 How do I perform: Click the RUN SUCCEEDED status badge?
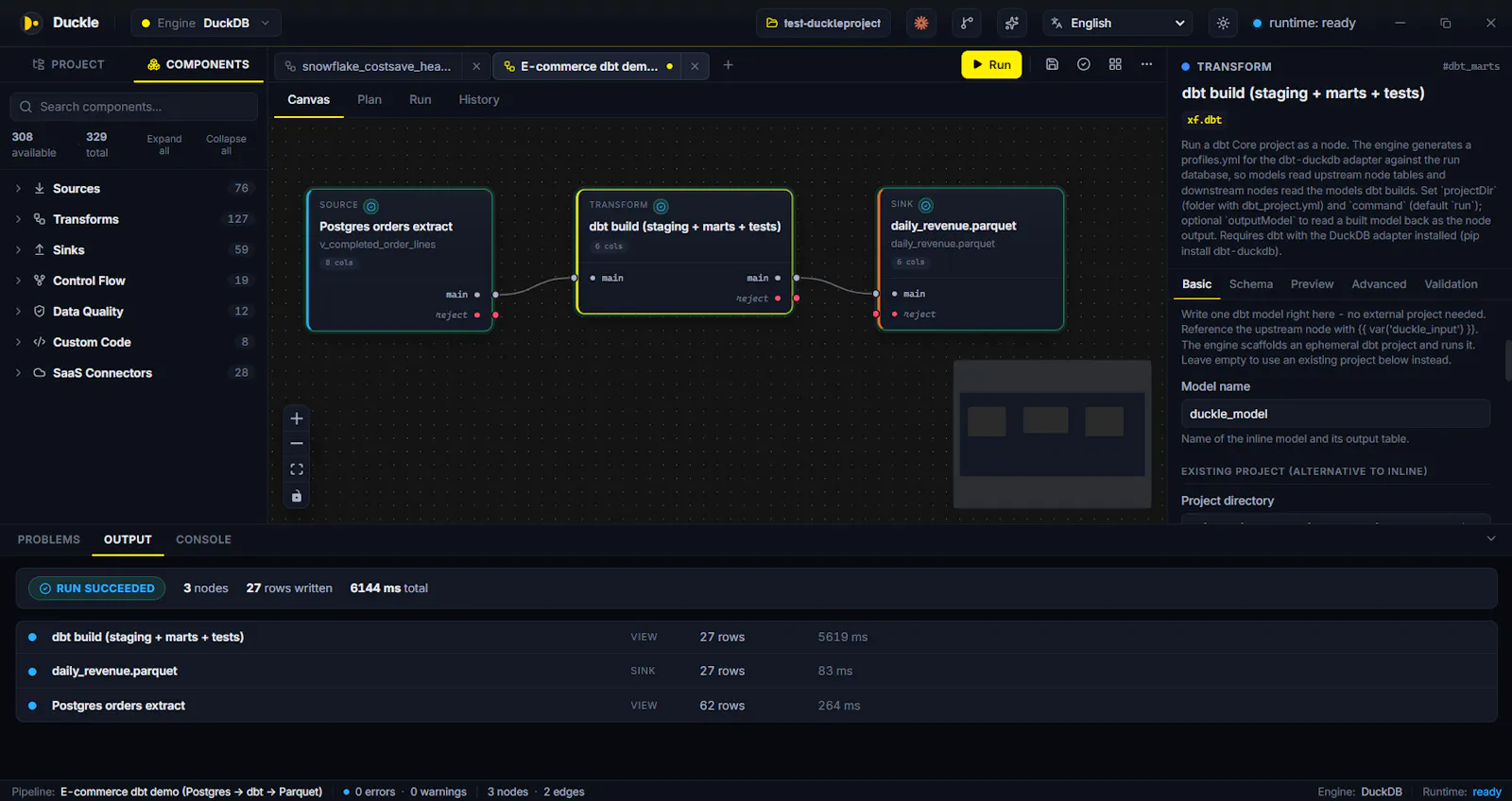[x=96, y=588]
